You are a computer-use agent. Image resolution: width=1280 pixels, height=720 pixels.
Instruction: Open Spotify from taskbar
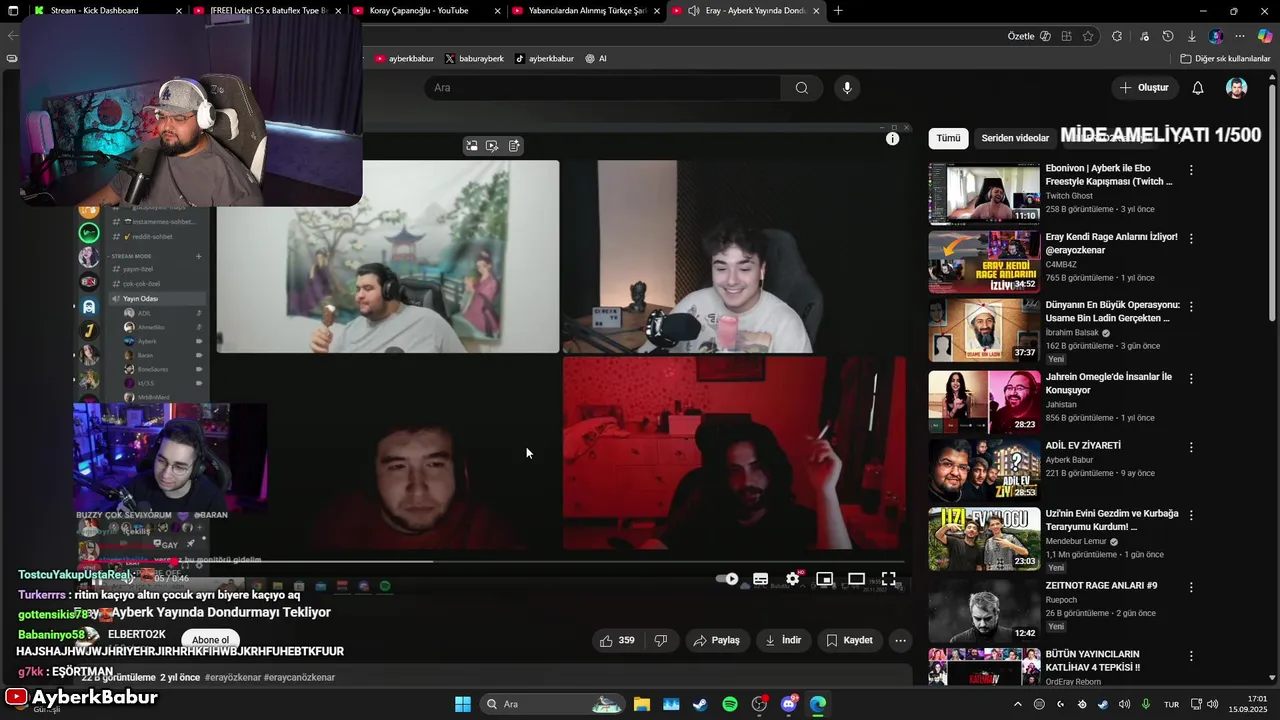730,704
